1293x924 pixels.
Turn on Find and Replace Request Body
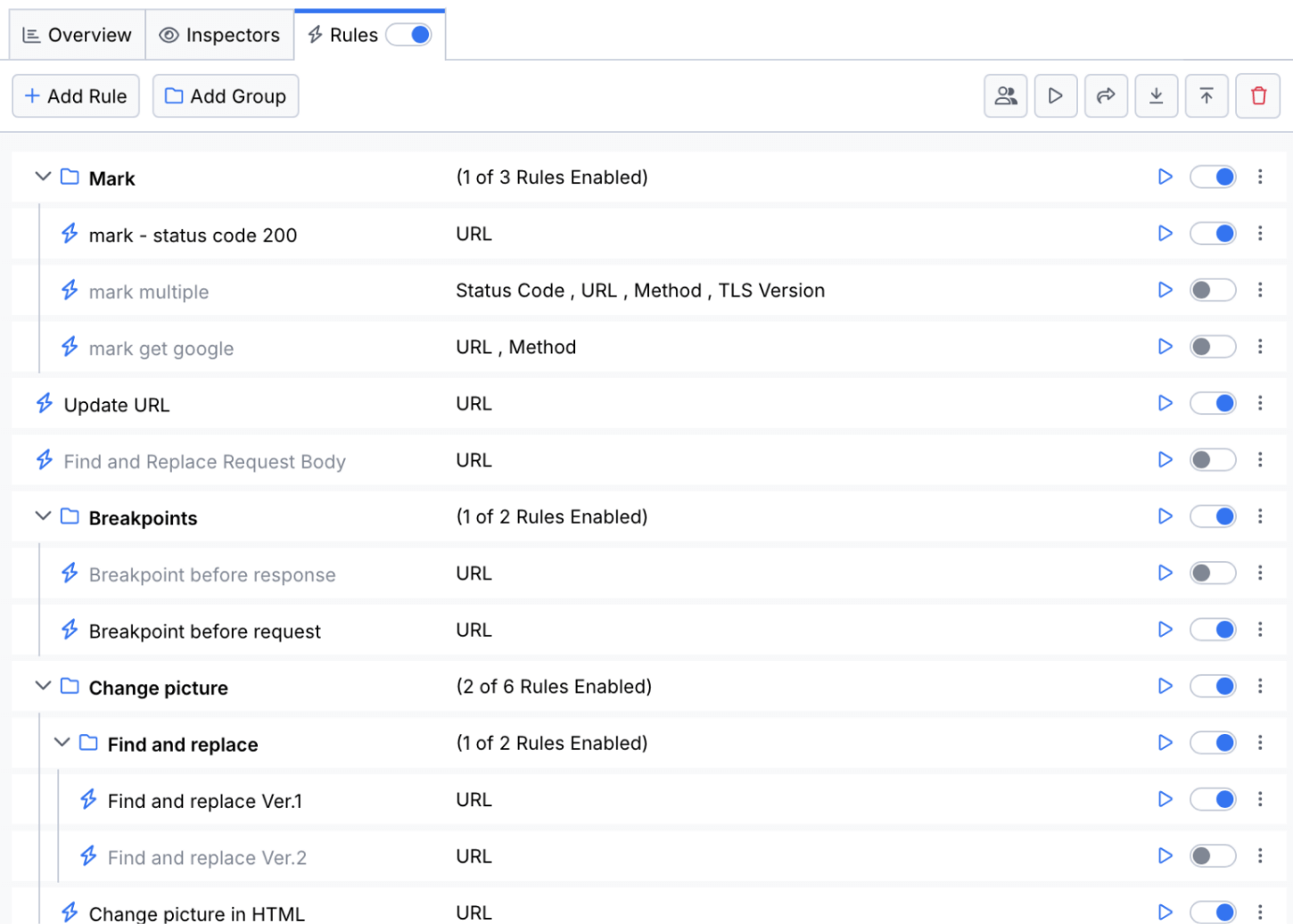(x=1212, y=460)
